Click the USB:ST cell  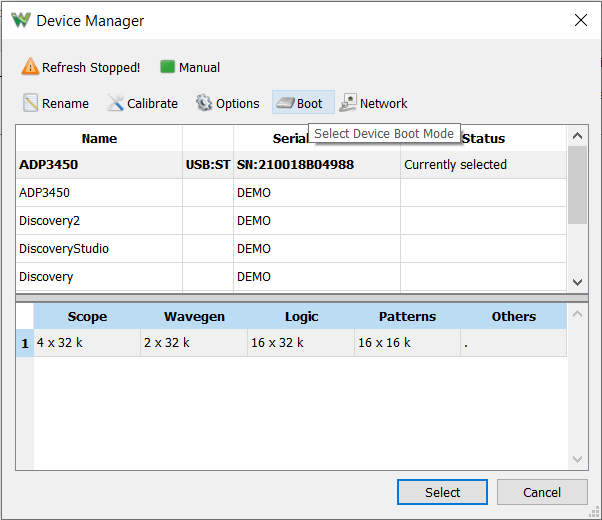coord(208,165)
